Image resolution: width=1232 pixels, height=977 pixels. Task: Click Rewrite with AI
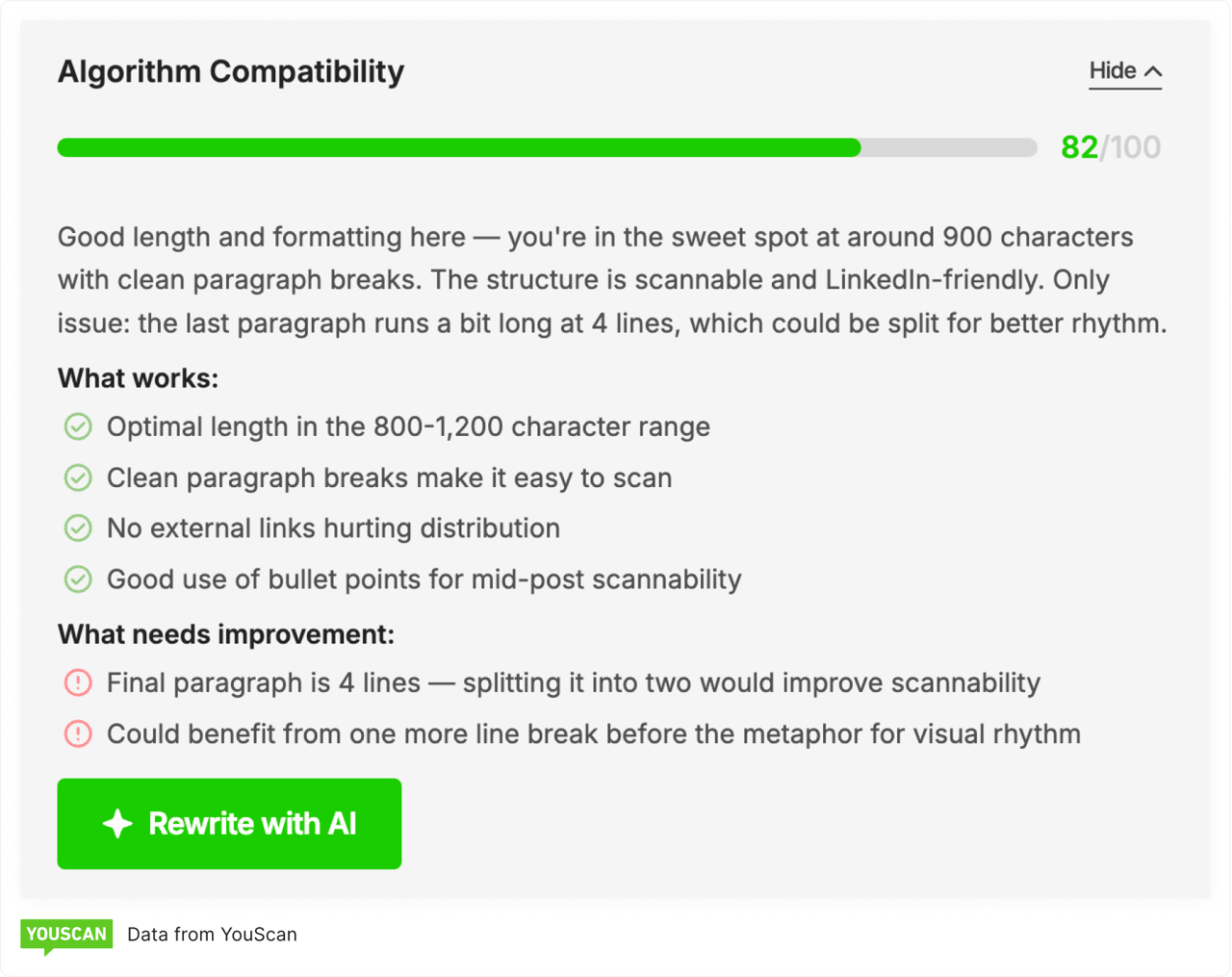[x=229, y=823]
